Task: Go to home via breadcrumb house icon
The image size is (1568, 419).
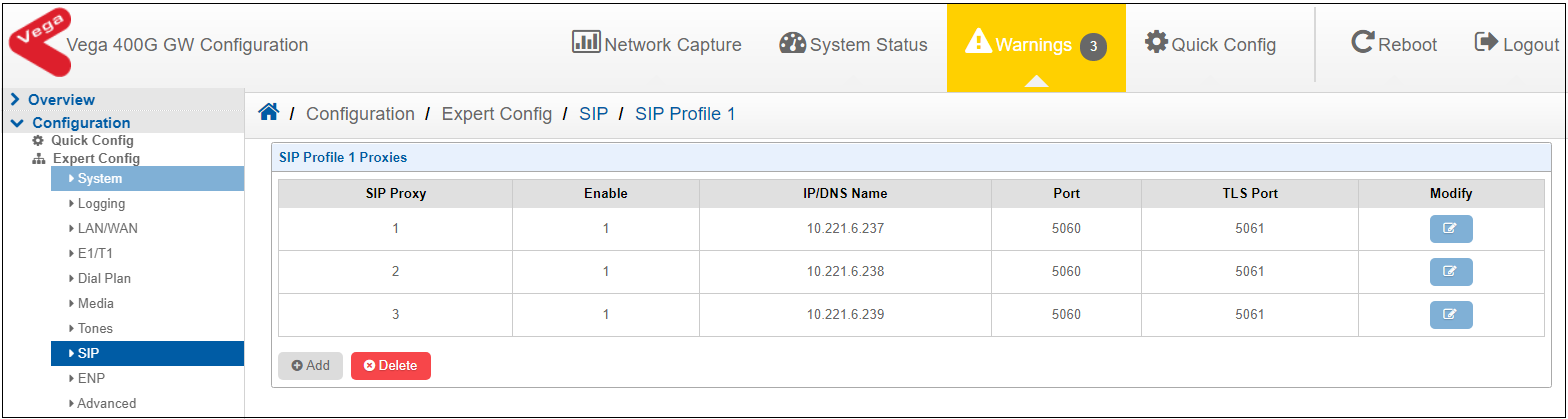Action: pyautogui.click(x=269, y=112)
